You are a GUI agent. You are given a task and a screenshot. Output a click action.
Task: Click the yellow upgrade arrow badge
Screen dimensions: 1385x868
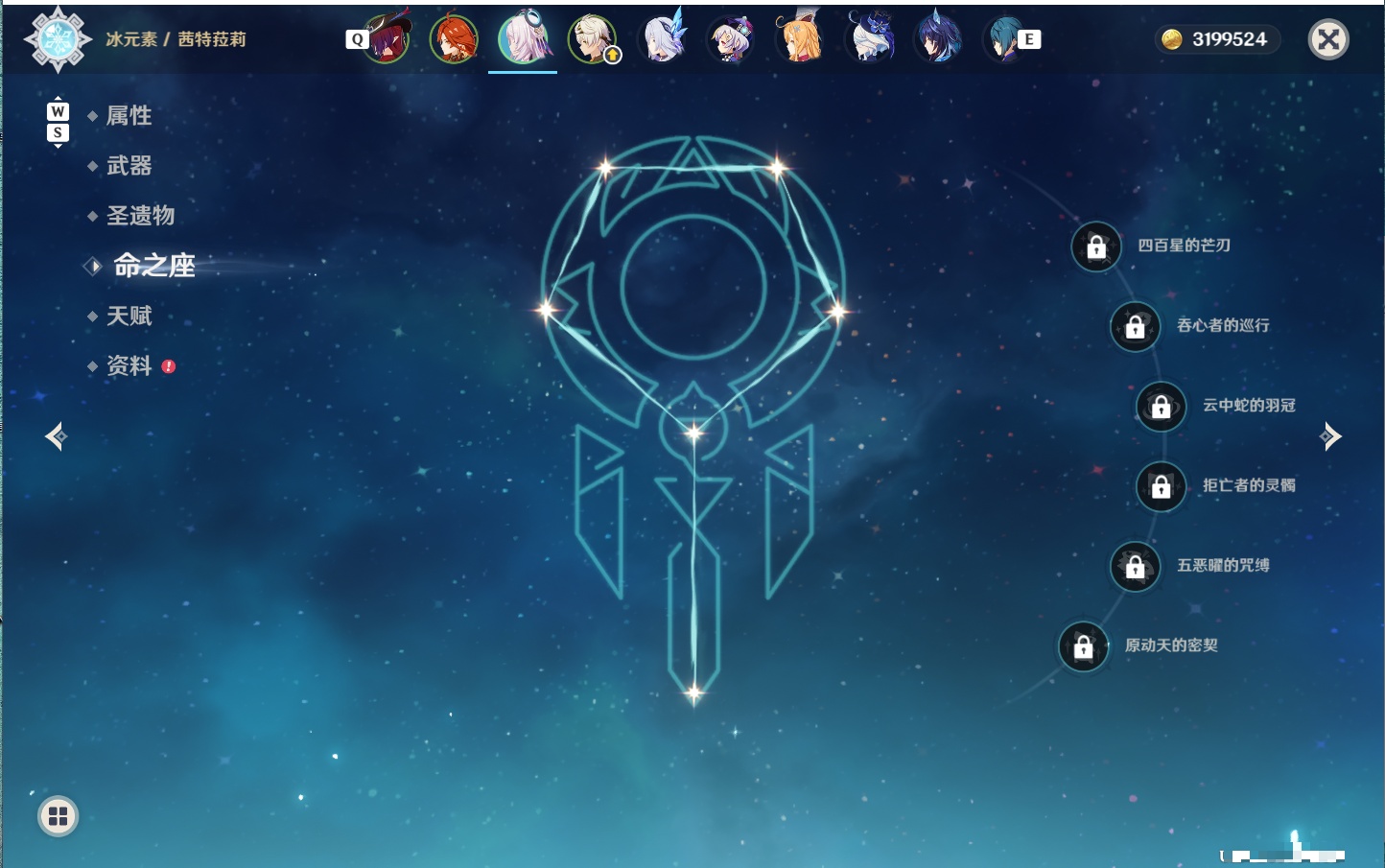(612, 56)
